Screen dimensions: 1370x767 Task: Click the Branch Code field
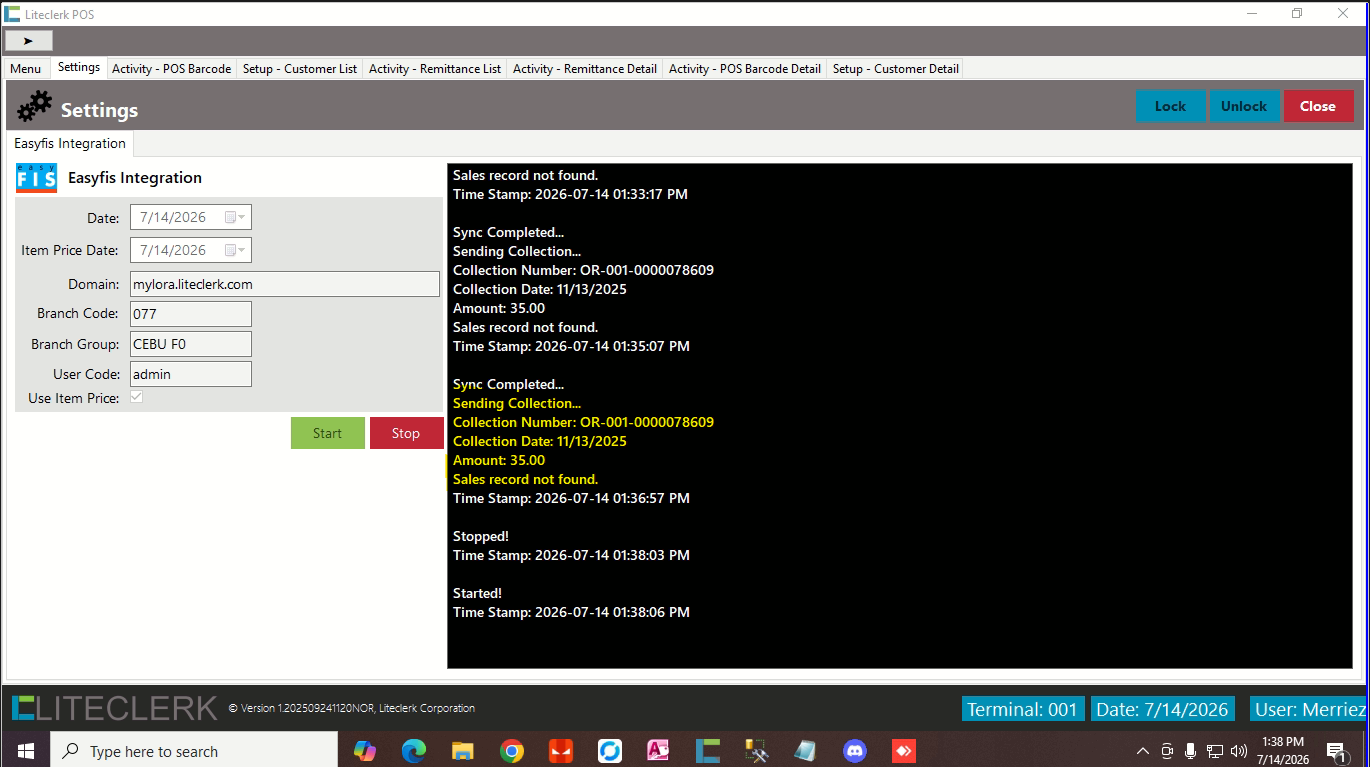pyautogui.click(x=191, y=314)
